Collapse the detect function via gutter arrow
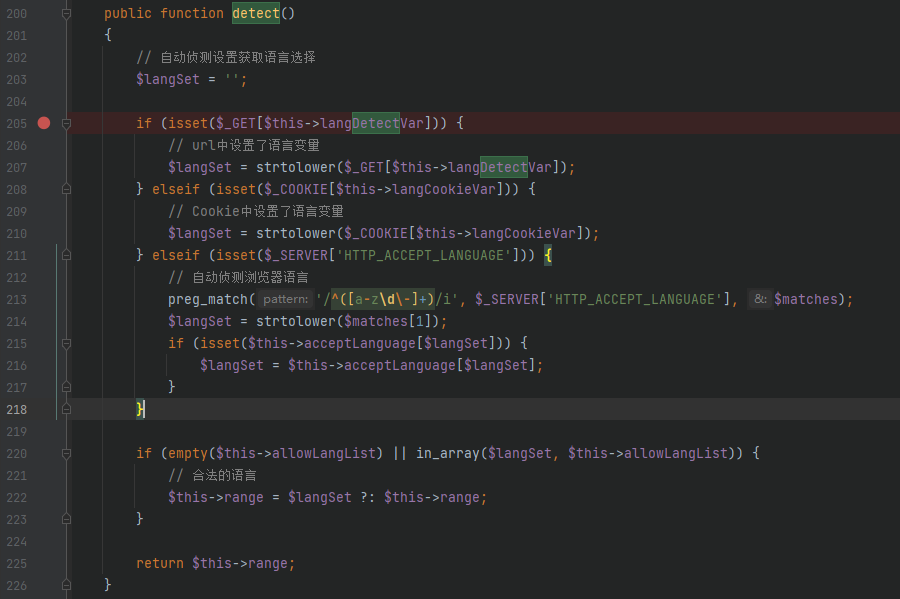 66,13
